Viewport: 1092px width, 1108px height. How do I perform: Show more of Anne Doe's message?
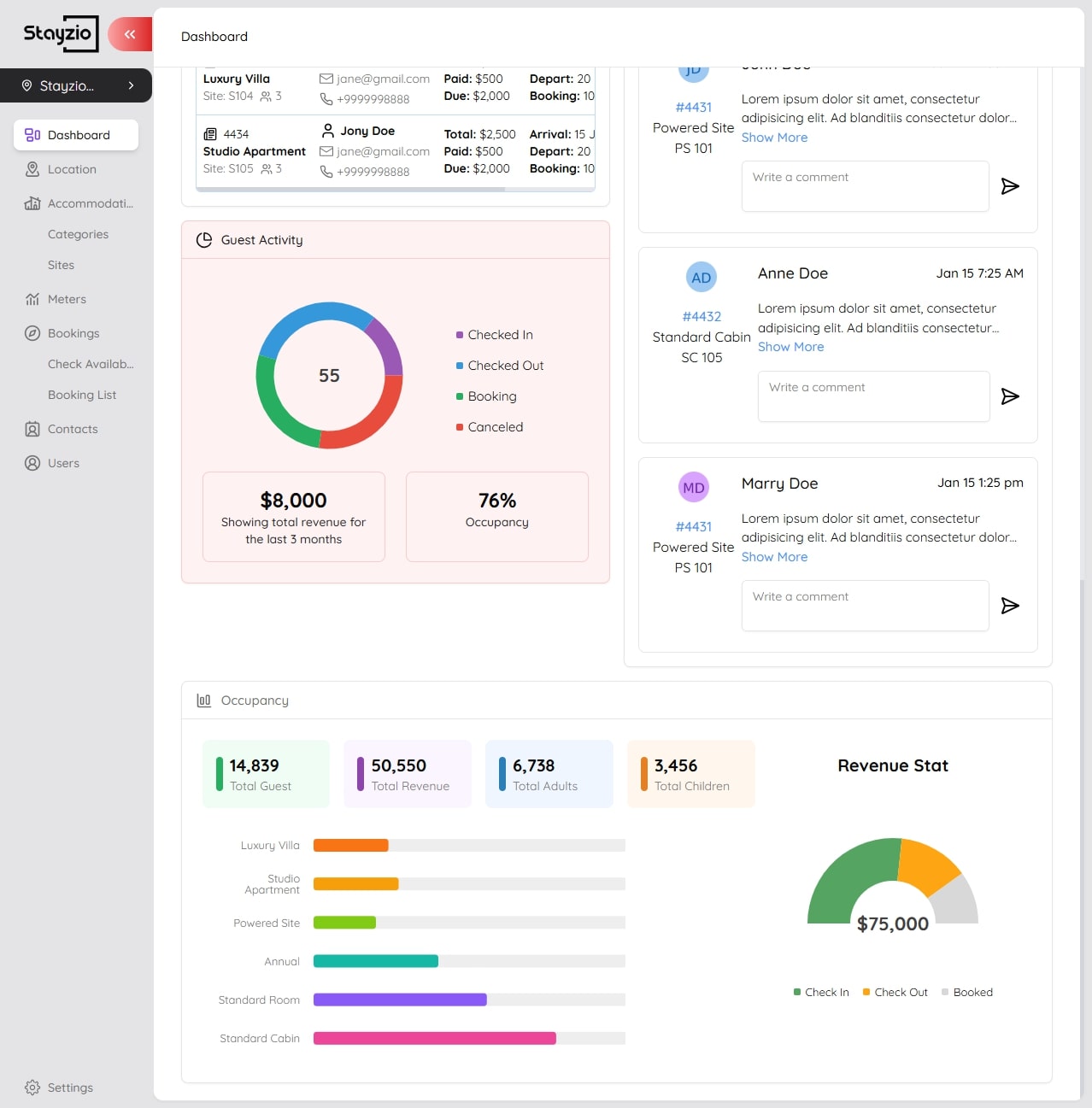pos(791,347)
